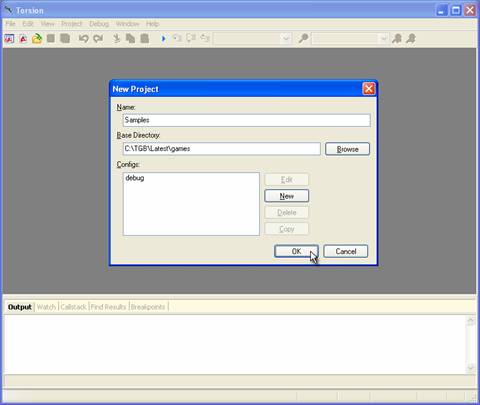The image size is (480, 405).
Task: Confirm the New Project dialog with OK
Action: click(x=296, y=251)
